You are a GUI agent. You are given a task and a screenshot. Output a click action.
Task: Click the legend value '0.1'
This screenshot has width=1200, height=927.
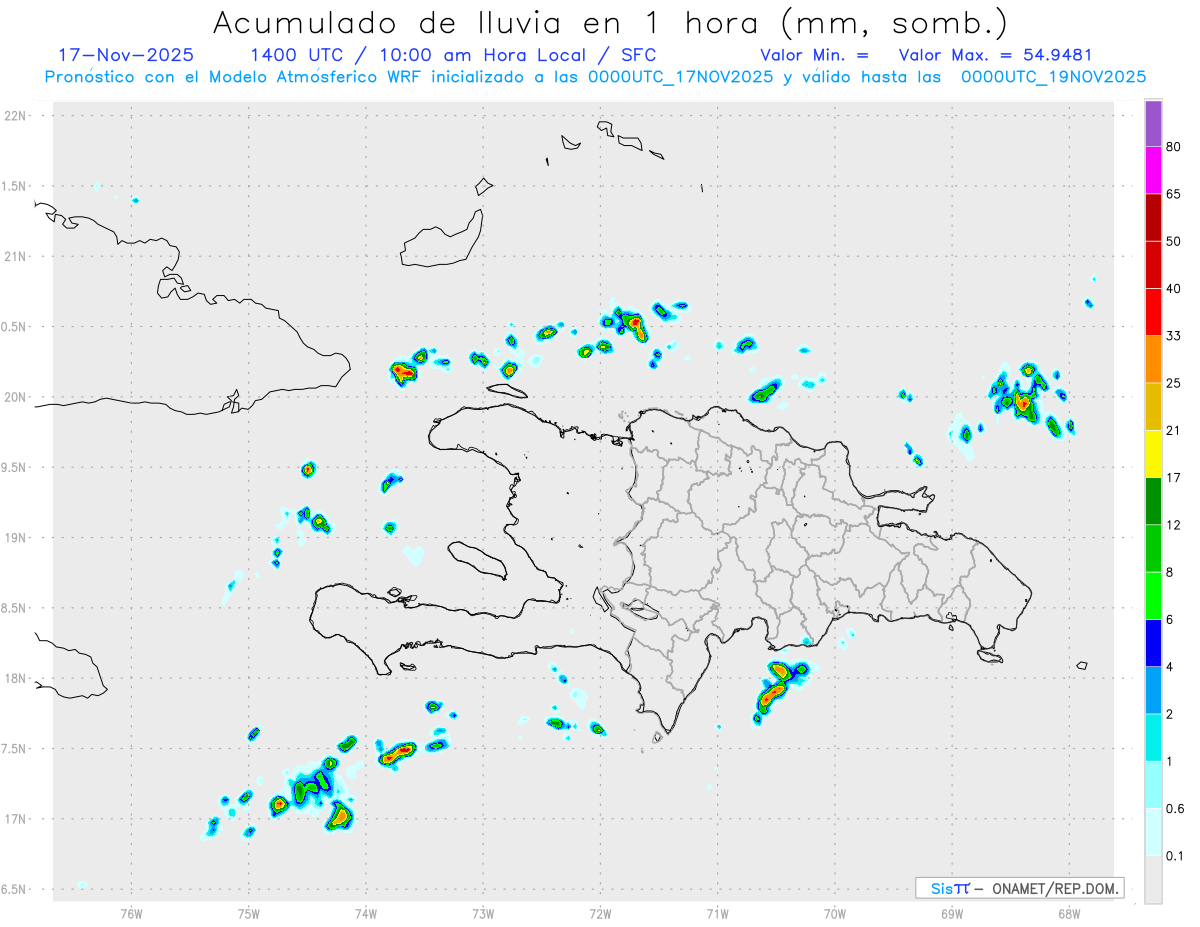click(x=1176, y=856)
